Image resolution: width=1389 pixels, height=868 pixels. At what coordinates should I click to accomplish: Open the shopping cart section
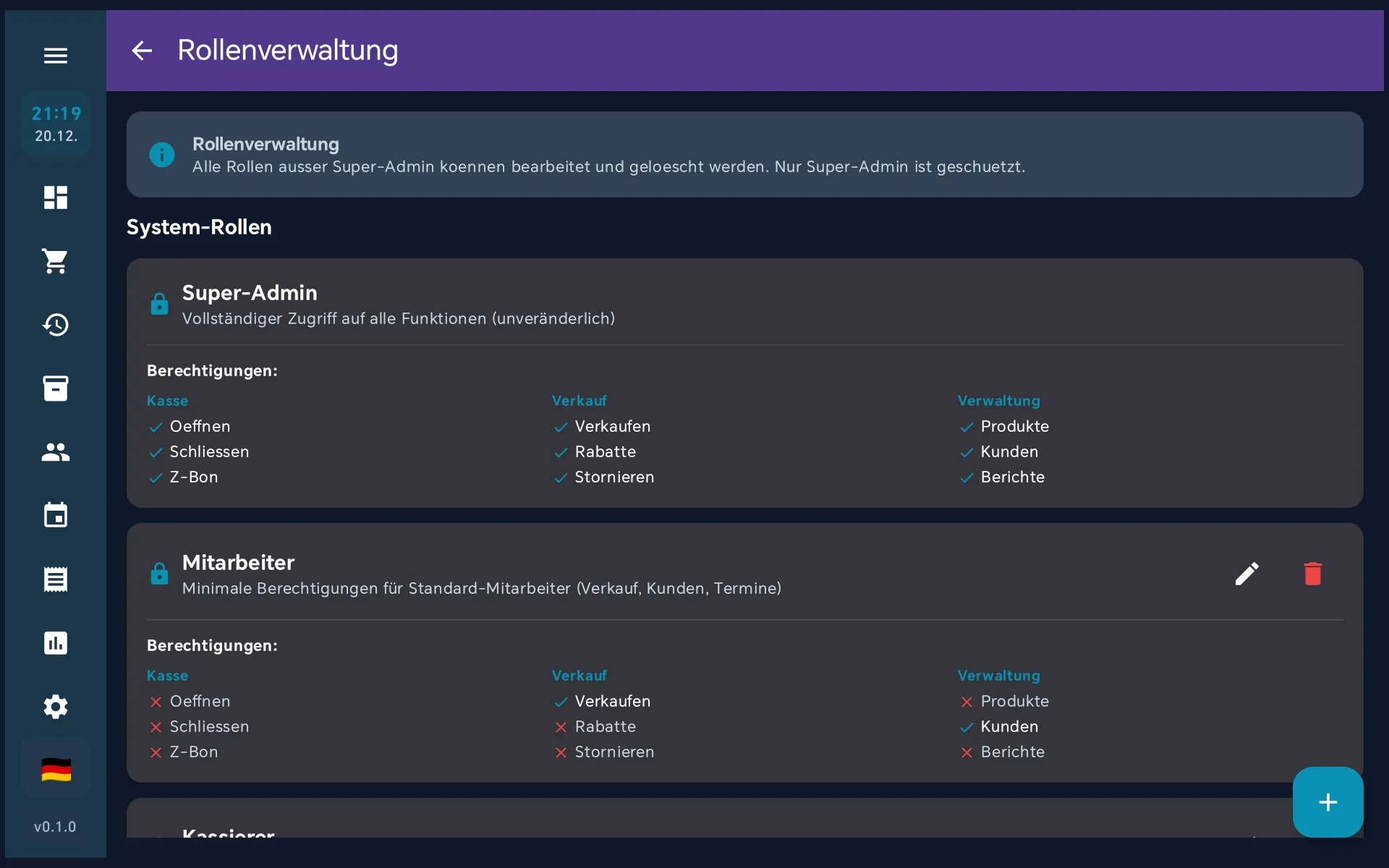click(56, 261)
